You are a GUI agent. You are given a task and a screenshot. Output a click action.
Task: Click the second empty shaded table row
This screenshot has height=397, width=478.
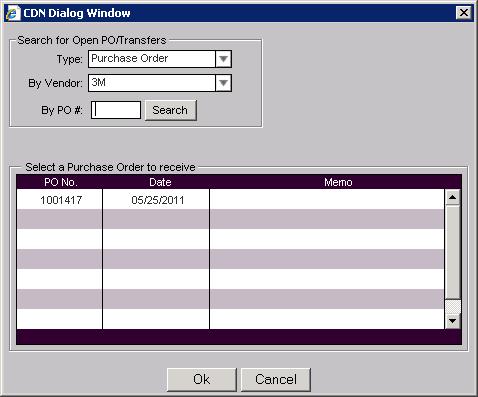[230, 259]
